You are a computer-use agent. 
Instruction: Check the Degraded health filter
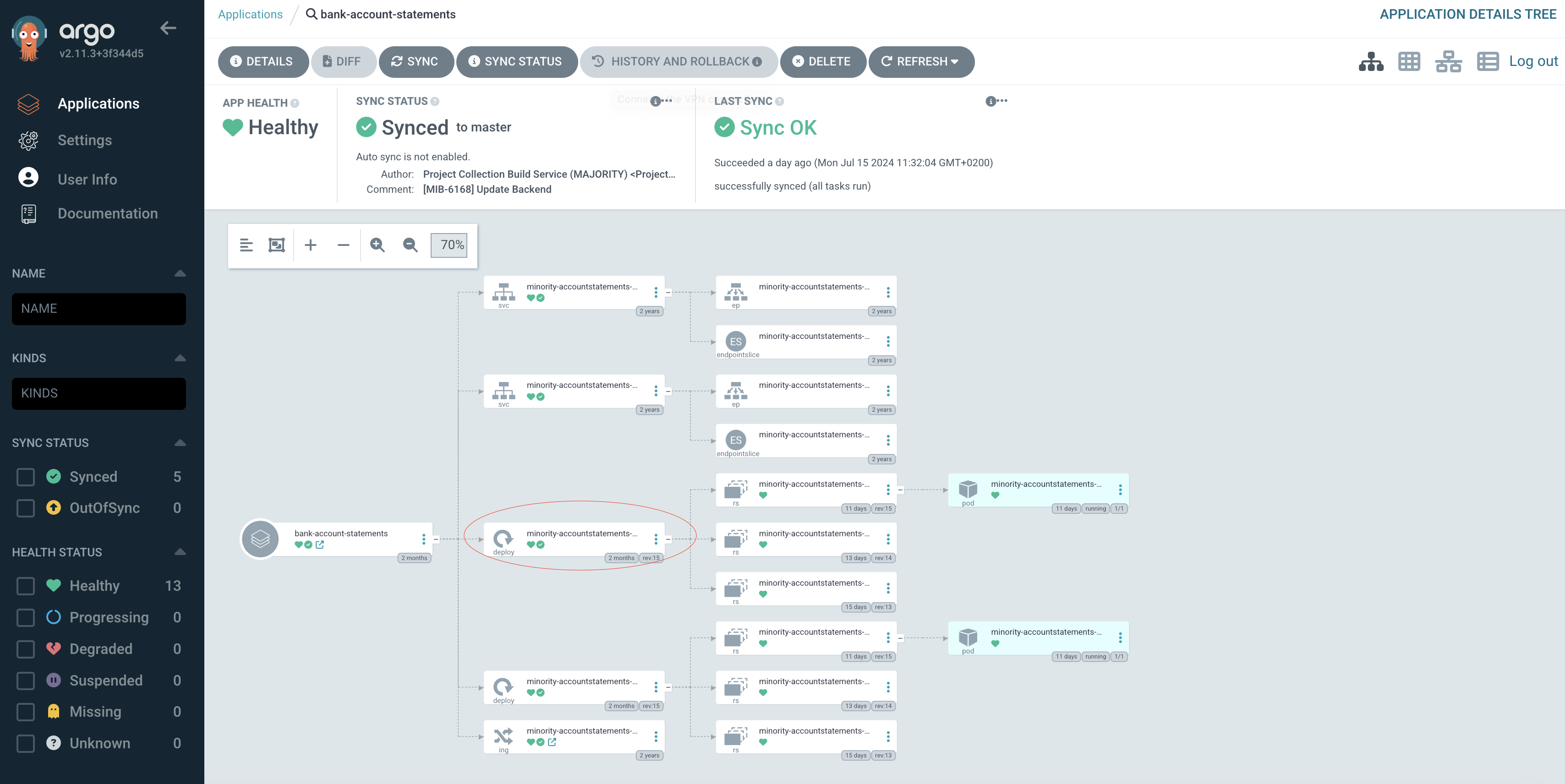(26, 649)
